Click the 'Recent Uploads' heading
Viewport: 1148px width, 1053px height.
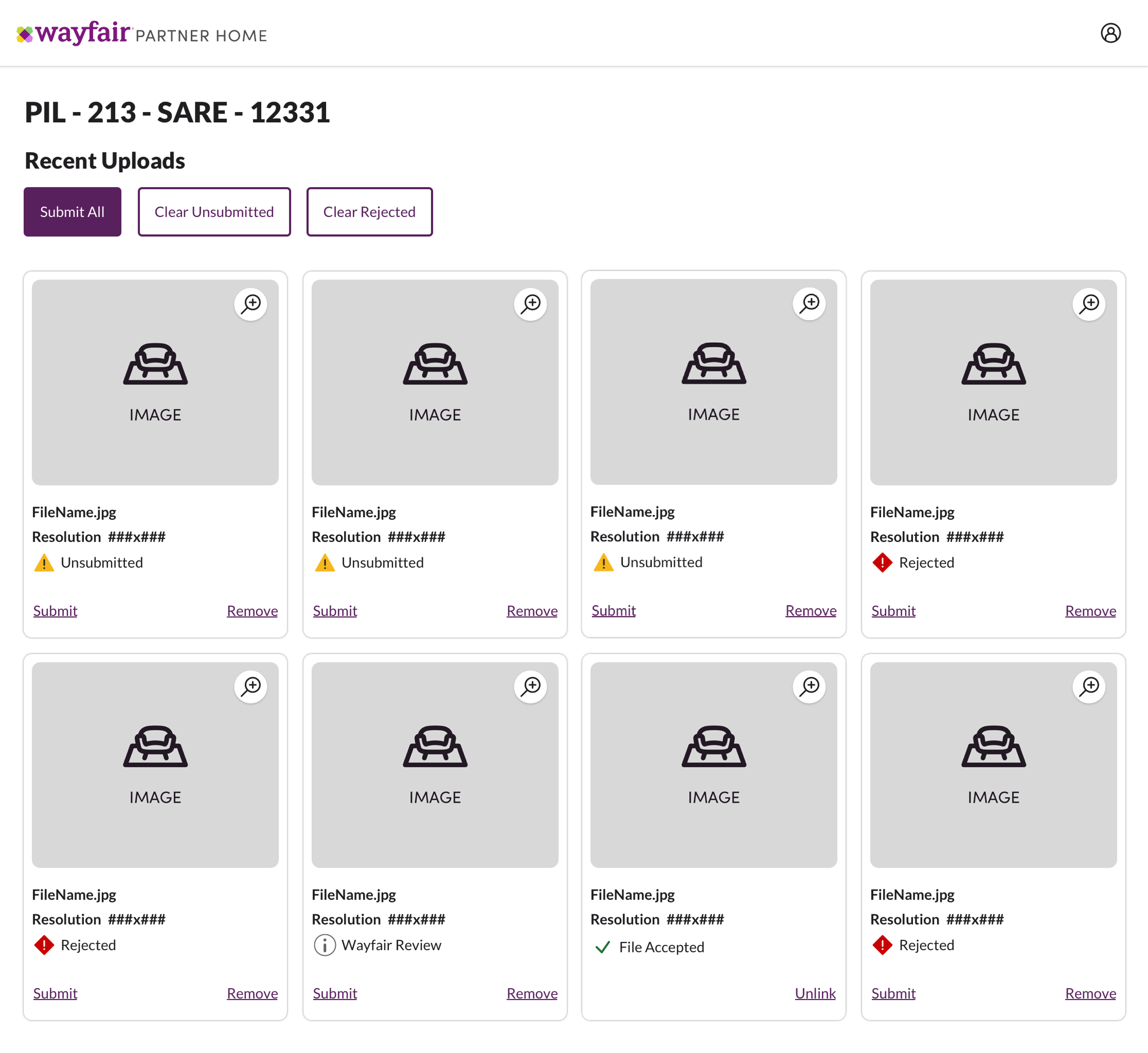(105, 161)
